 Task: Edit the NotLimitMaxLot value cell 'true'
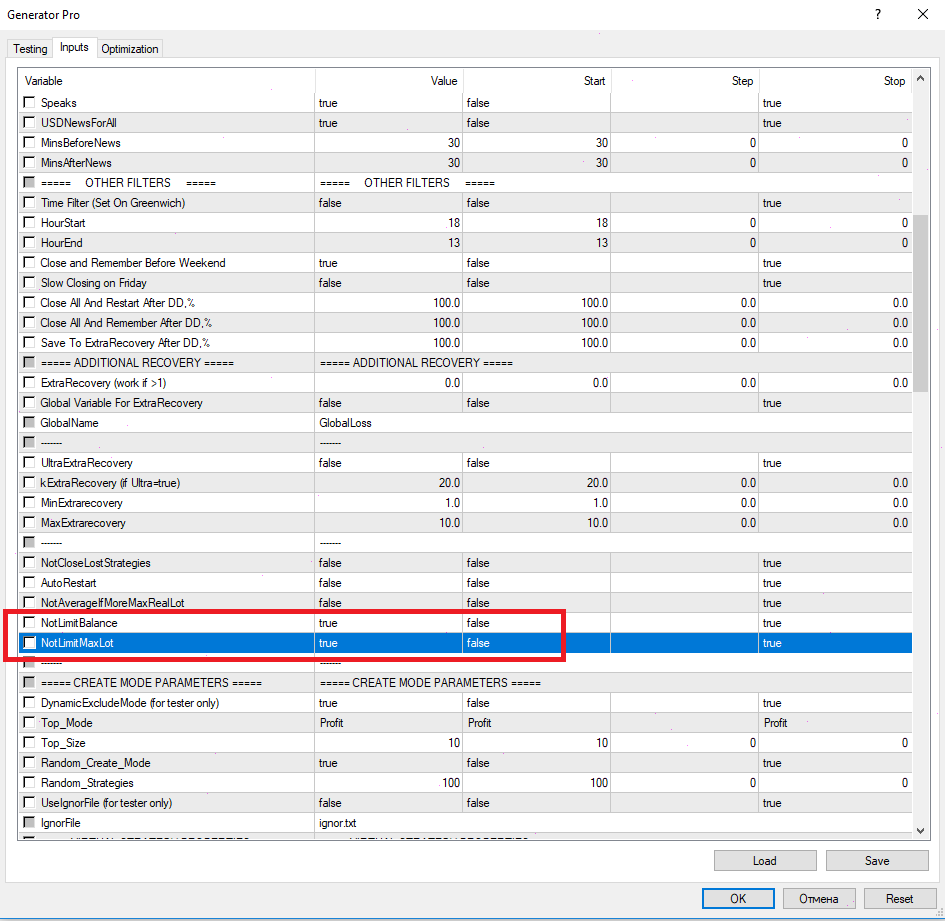pyautogui.click(x=389, y=643)
